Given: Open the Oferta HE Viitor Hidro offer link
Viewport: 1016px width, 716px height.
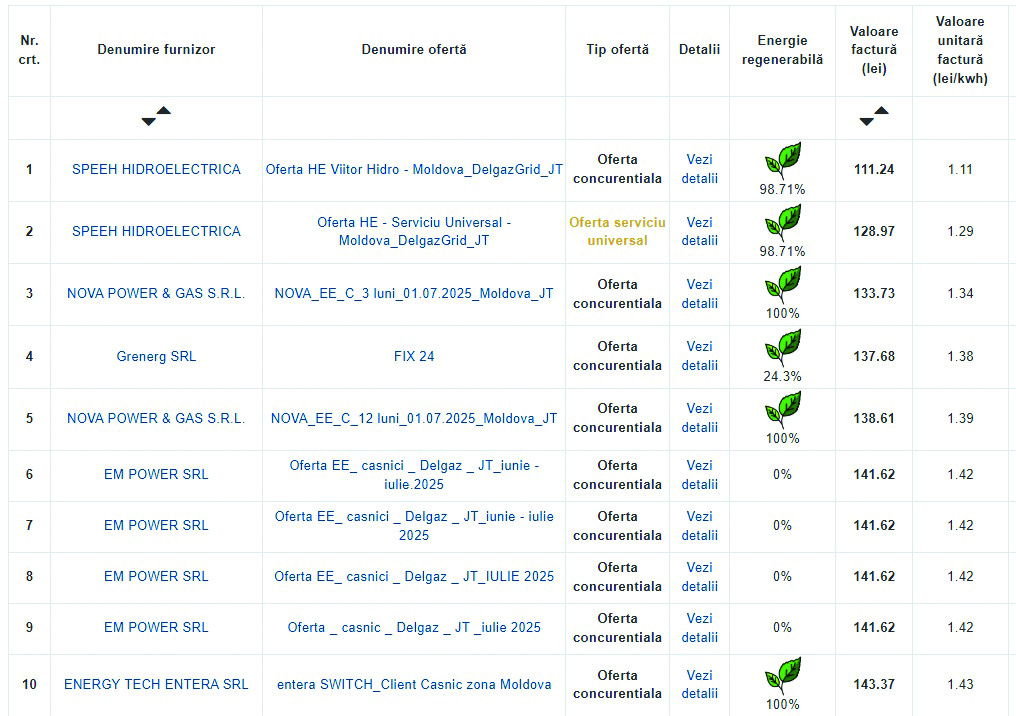Looking at the screenshot, I should click(x=414, y=169).
